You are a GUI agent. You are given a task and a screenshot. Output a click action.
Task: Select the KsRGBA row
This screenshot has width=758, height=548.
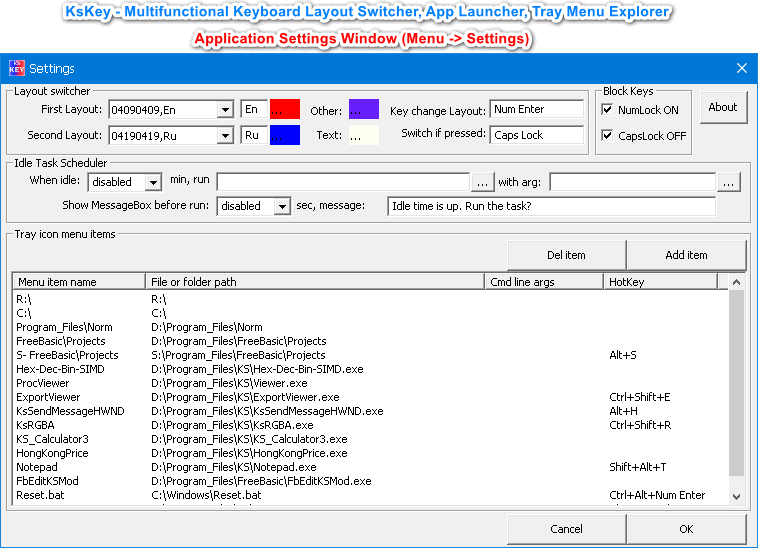tap(370, 426)
